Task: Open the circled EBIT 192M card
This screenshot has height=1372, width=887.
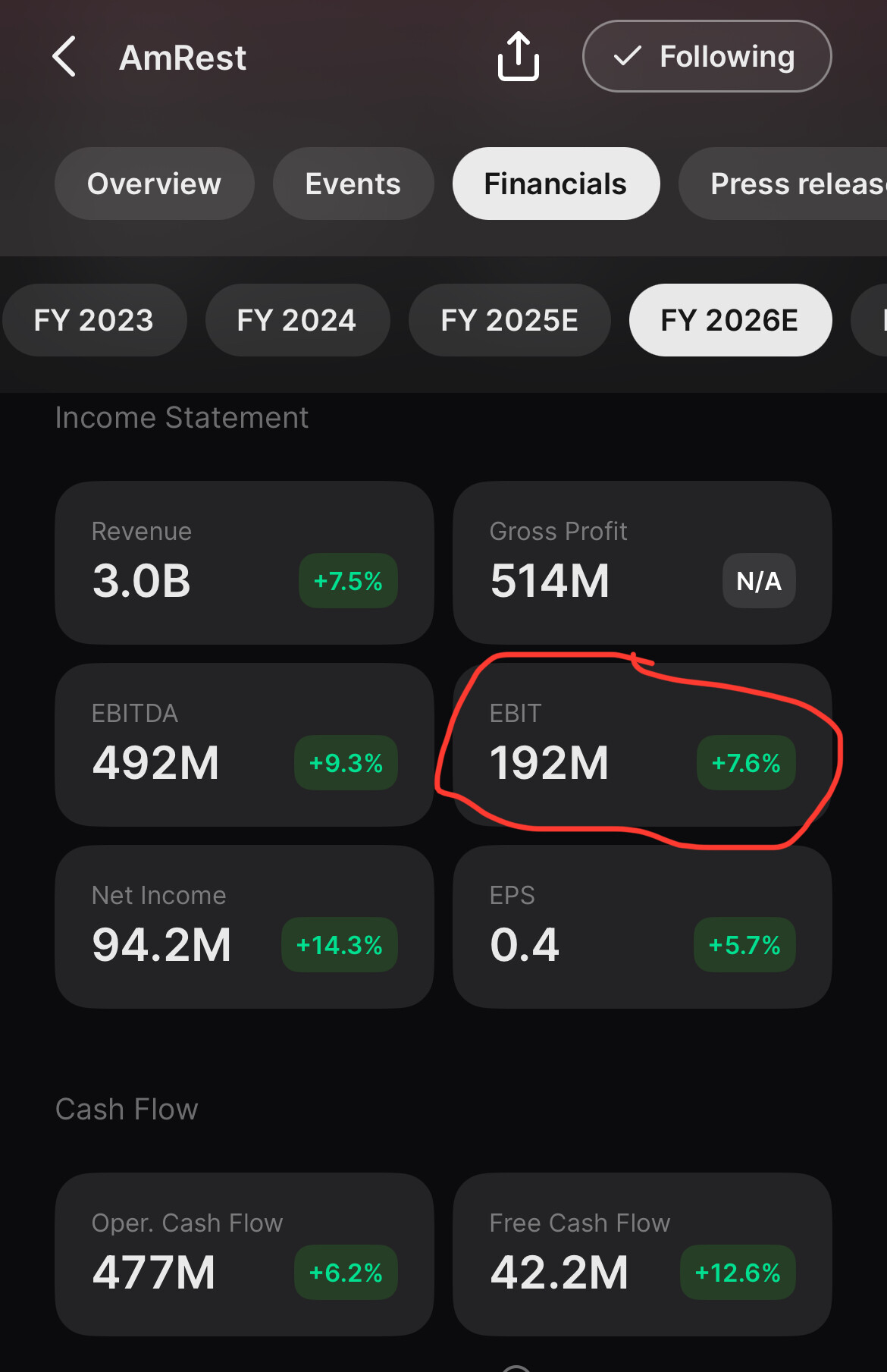Action: 642,745
